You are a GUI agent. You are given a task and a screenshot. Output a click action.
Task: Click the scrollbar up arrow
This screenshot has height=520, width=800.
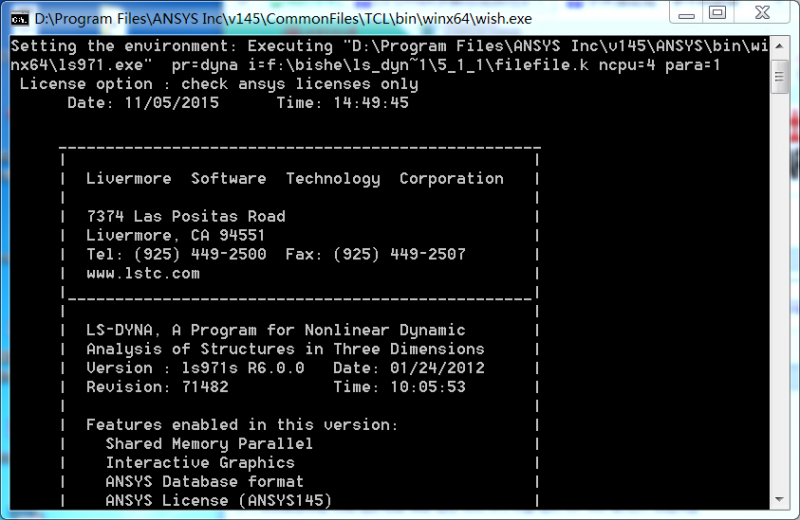point(779,46)
